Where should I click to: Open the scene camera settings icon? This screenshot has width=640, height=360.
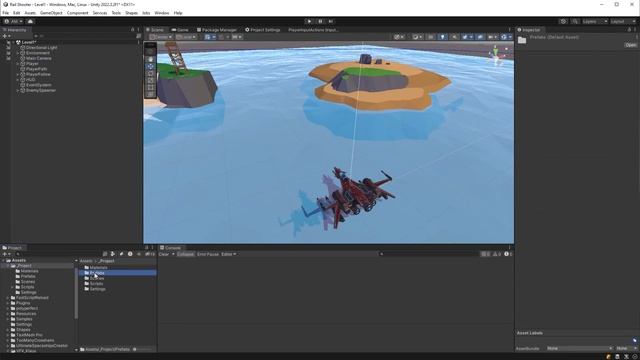pyautogui.click(x=492, y=37)
